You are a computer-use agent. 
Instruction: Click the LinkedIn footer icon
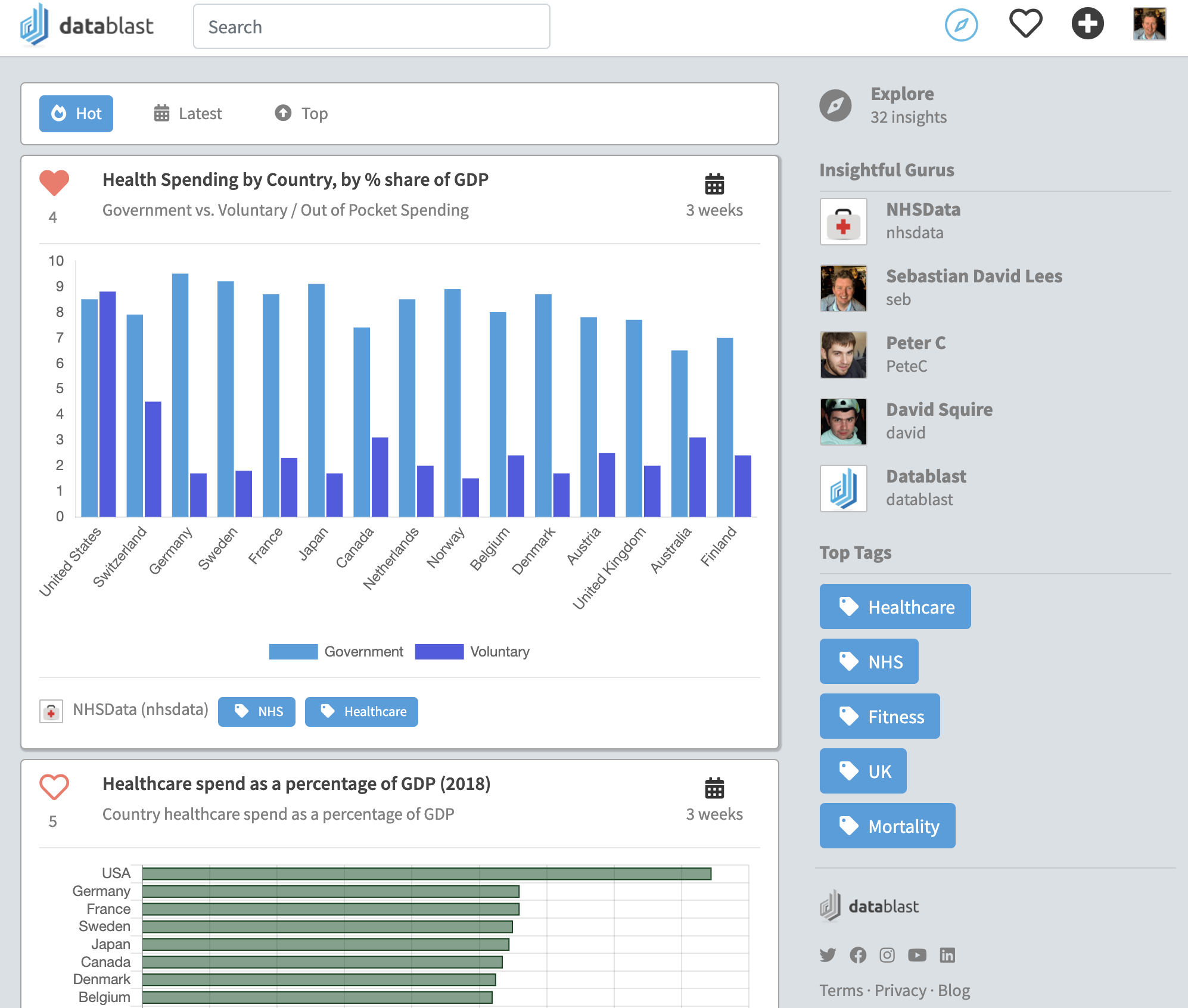pyautogui.click(x=947, y=955)
